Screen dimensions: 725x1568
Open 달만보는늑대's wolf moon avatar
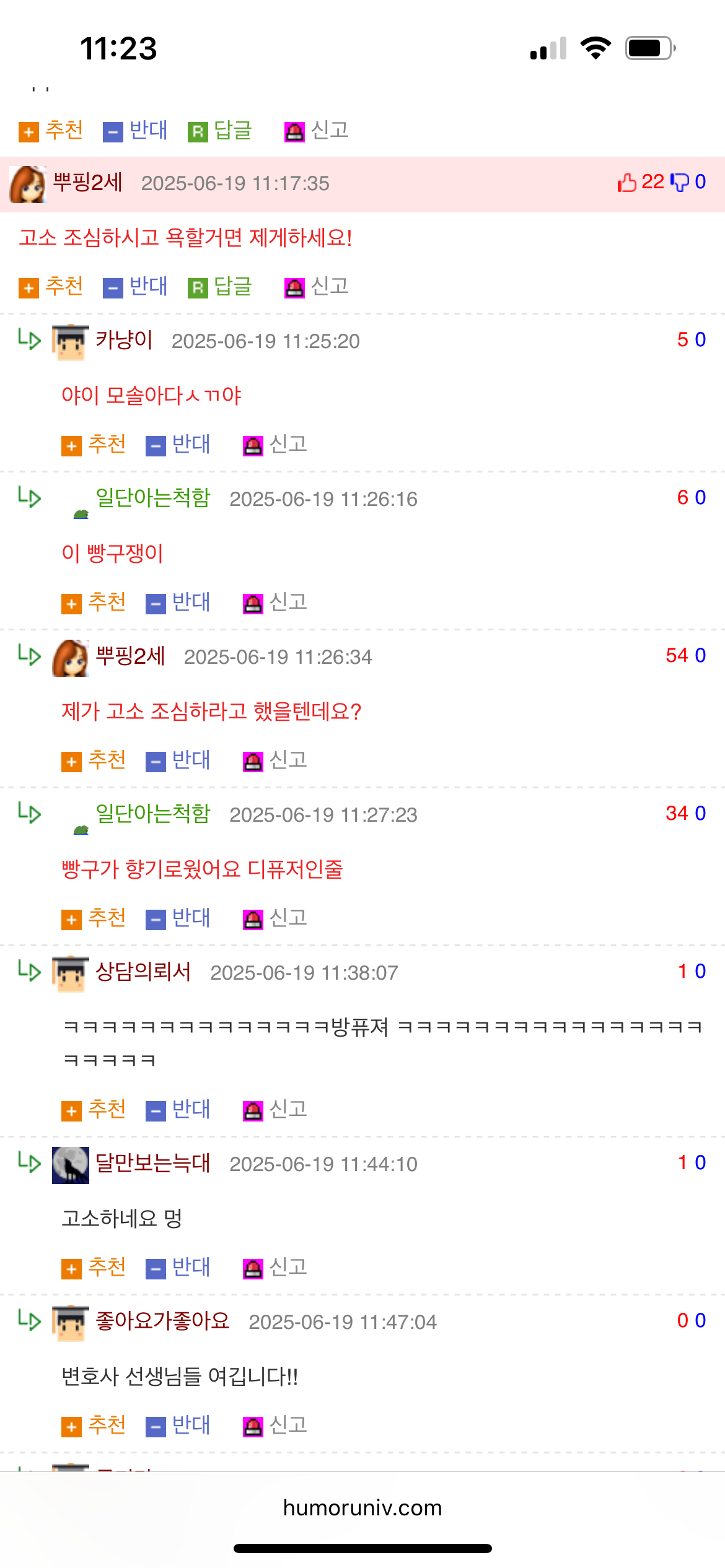pos(71,1165)
